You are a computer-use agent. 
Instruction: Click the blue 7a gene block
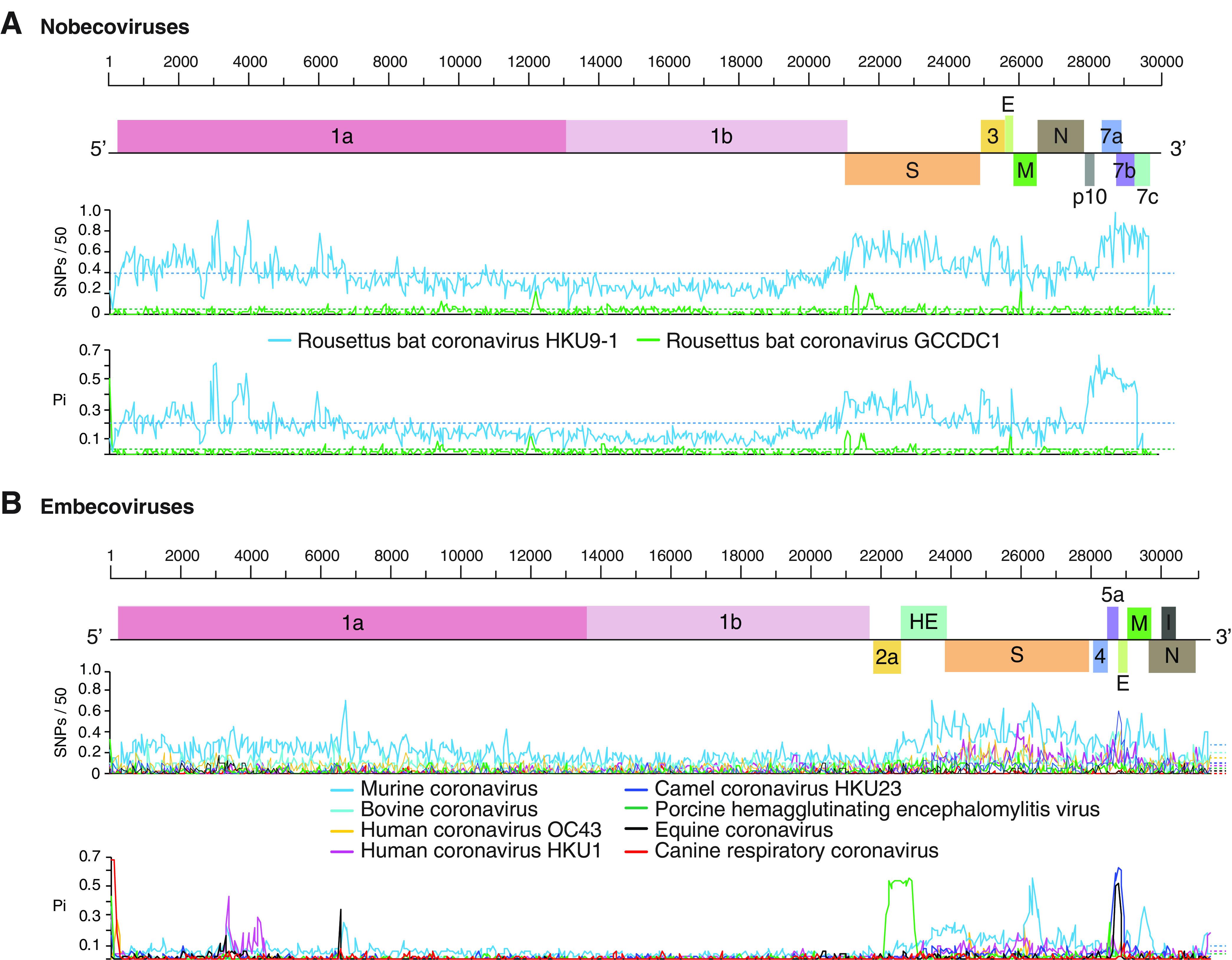coord(1111,136)
